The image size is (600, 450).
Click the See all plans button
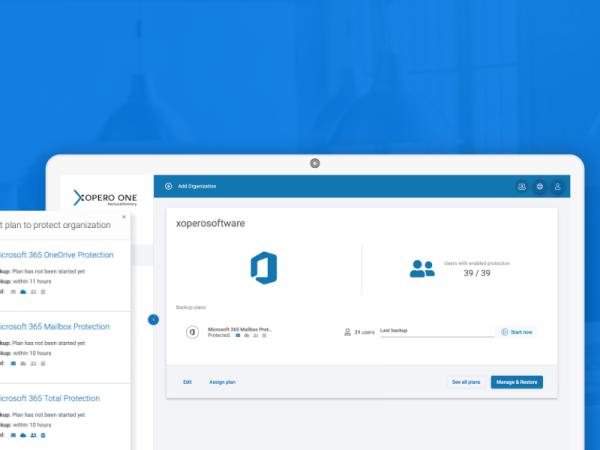pyautogui.click(x=464, y=382)
